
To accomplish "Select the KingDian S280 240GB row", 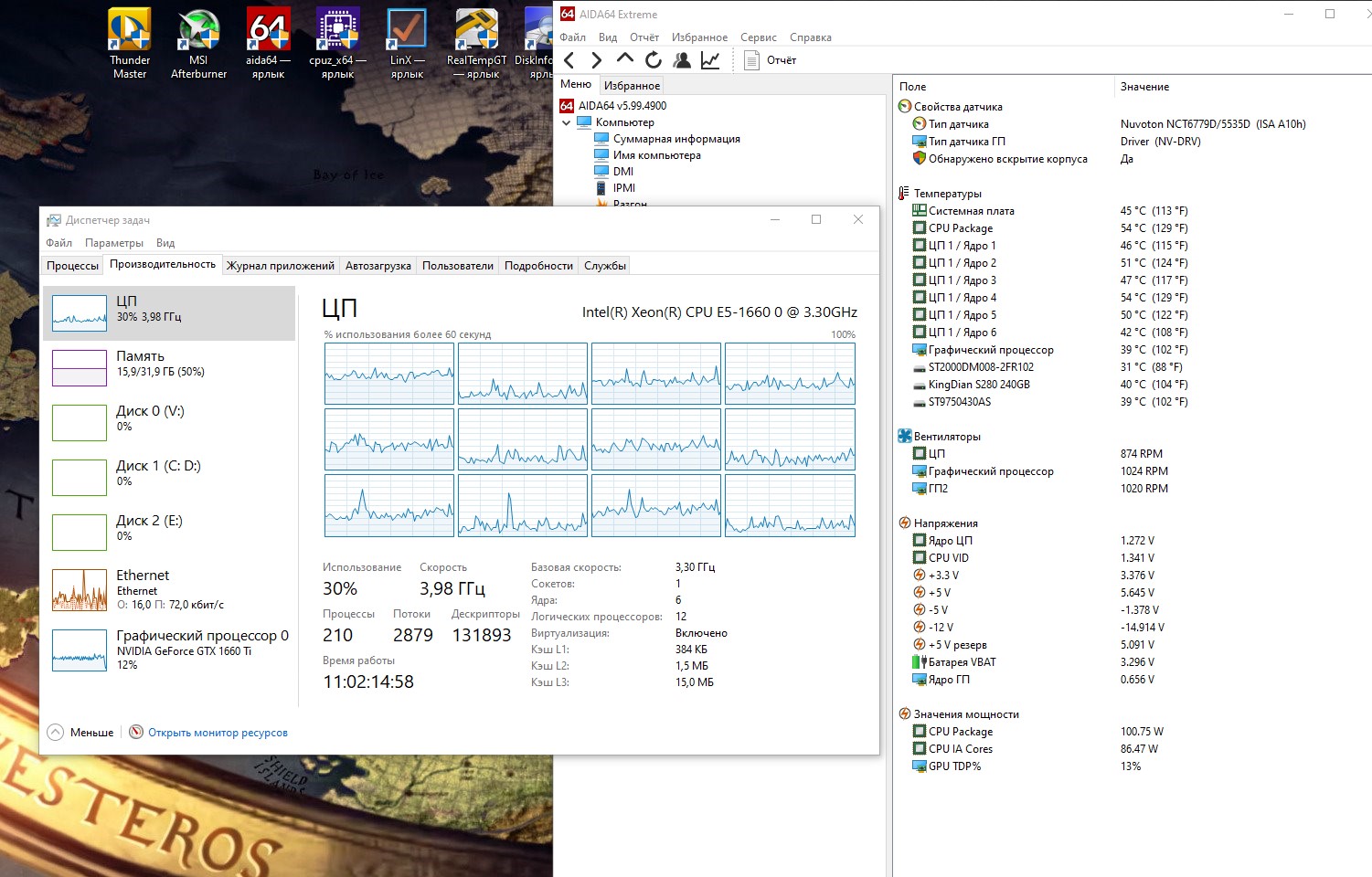I will (x=1132, y=385).
